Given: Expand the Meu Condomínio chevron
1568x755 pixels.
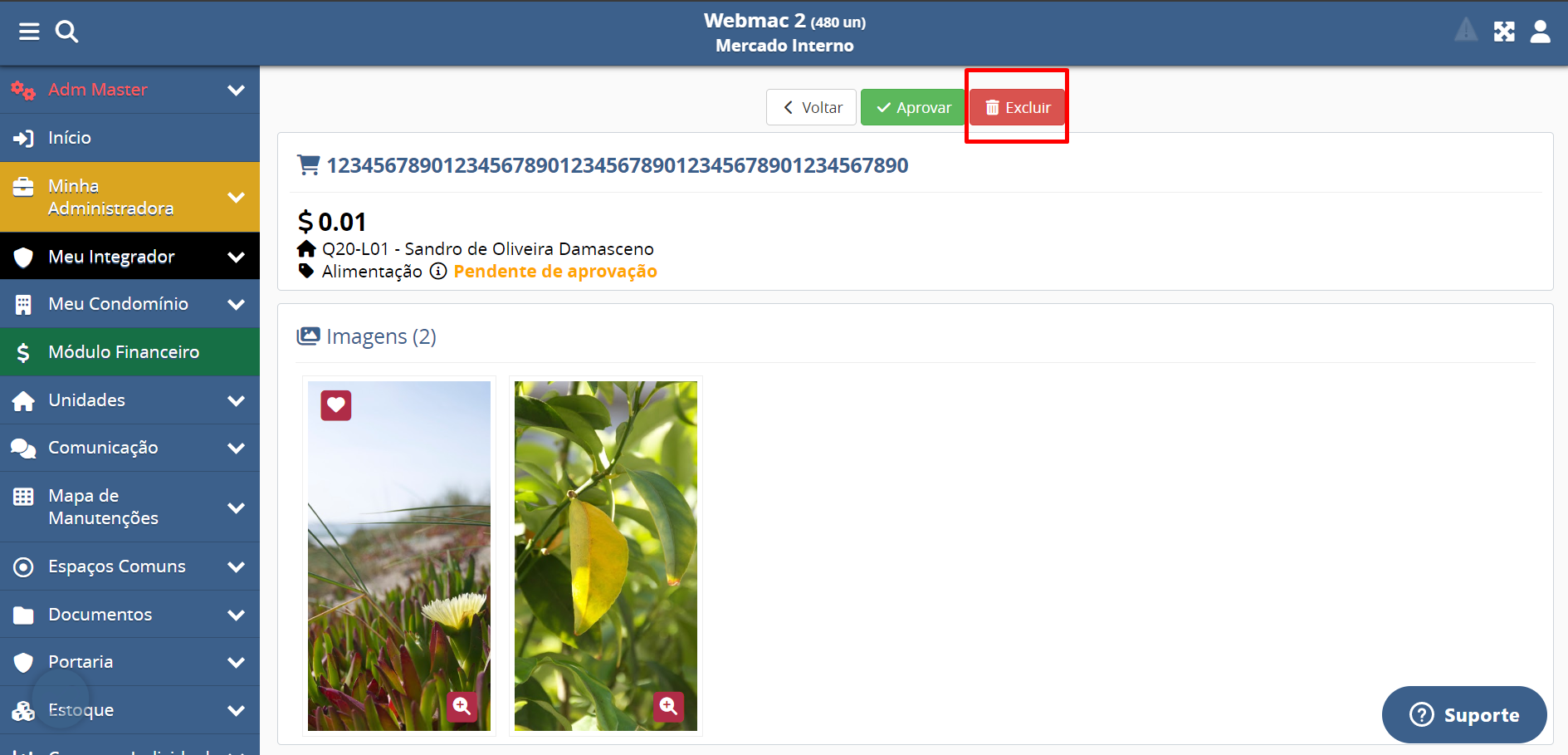Looking at the screenshot, I should click(x=237, y=304).
